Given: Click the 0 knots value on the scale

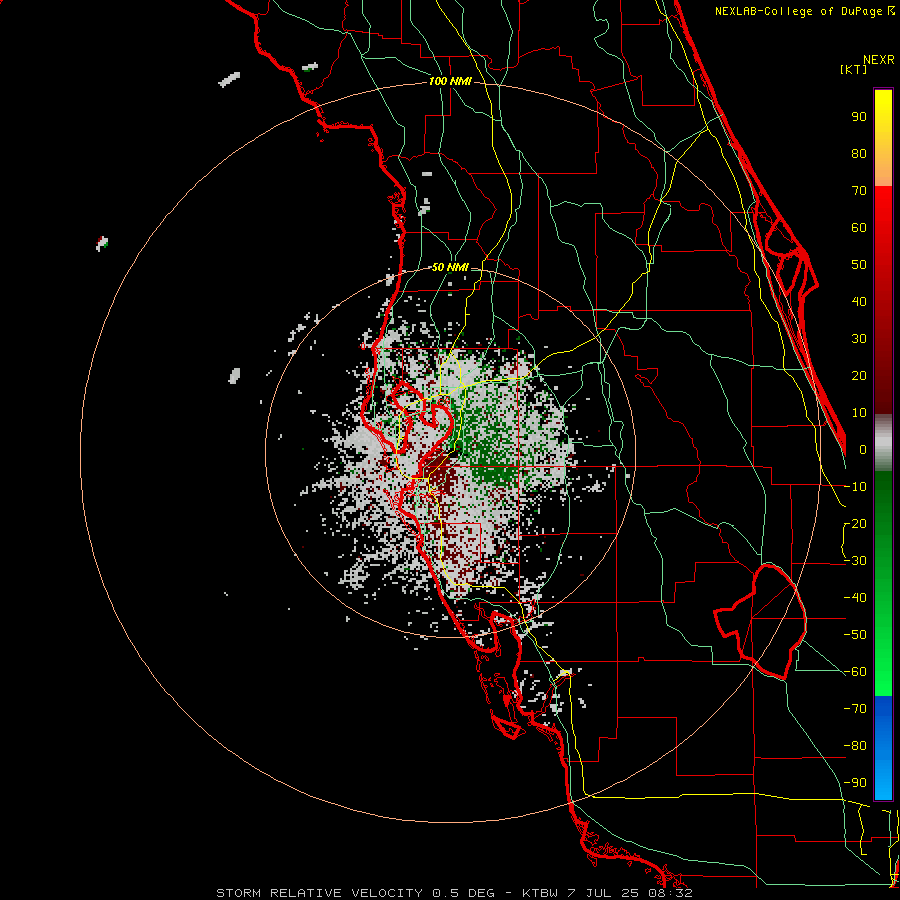Looking at the screenshot, I should (863, 449).
